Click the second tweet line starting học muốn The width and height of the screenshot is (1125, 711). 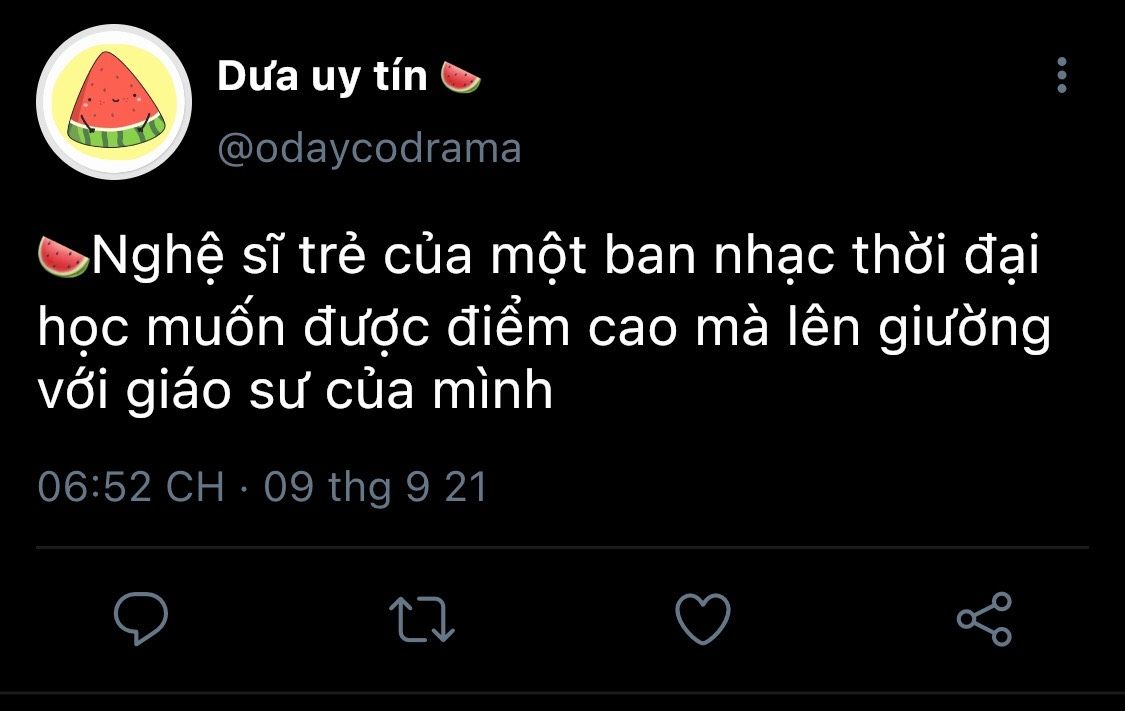(545, 329)
